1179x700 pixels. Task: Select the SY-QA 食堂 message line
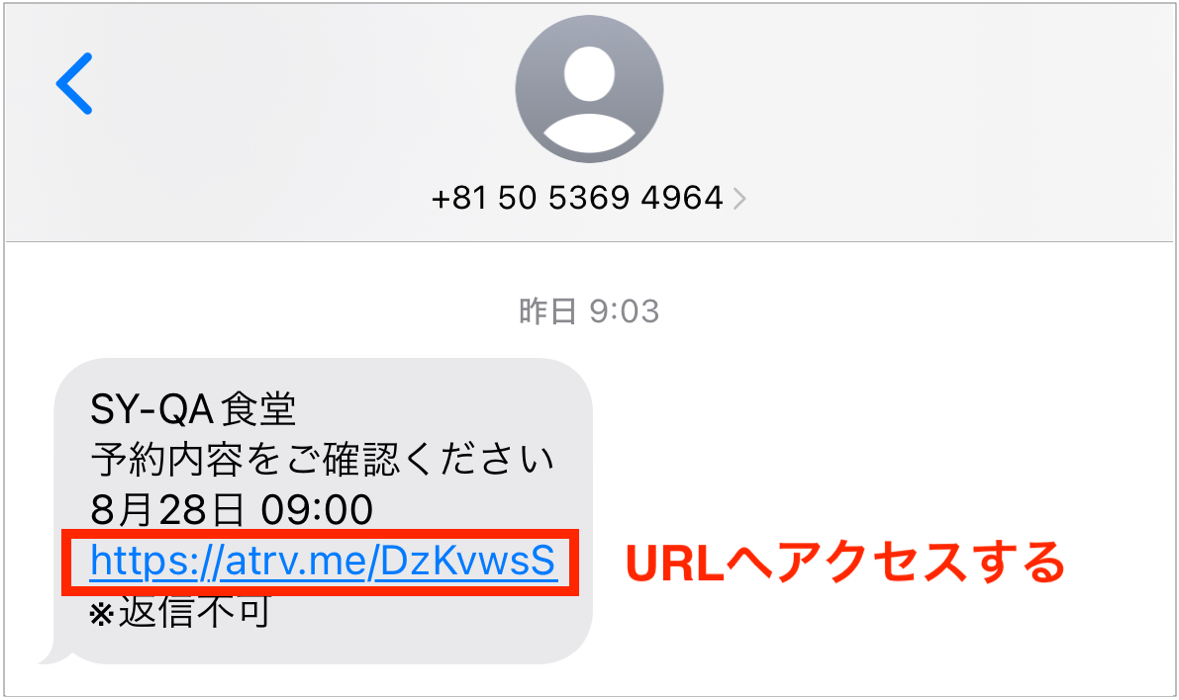click(x=193, y=410)
